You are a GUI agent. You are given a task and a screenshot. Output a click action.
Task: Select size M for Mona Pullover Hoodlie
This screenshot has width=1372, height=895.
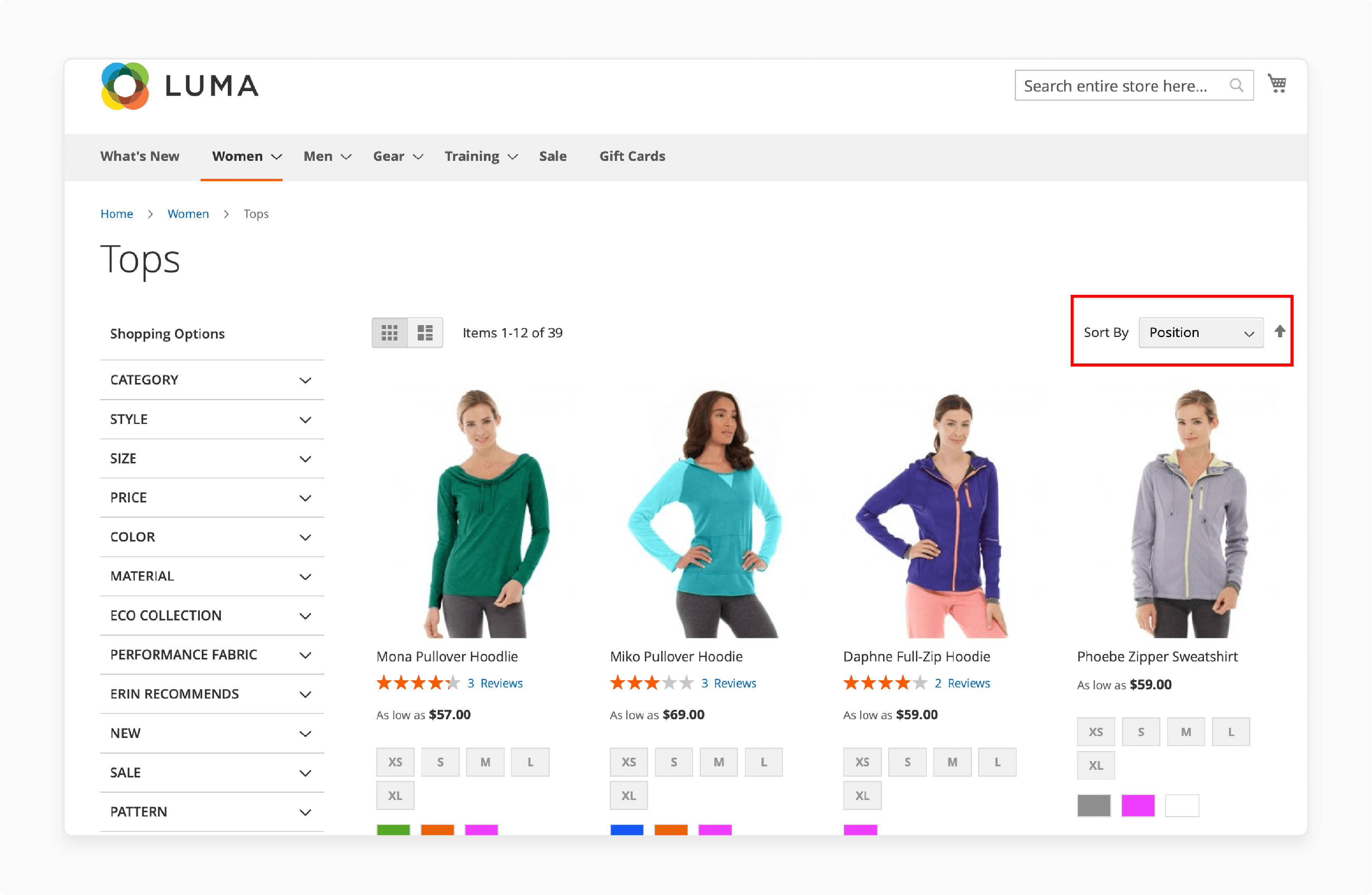point(485,762)
